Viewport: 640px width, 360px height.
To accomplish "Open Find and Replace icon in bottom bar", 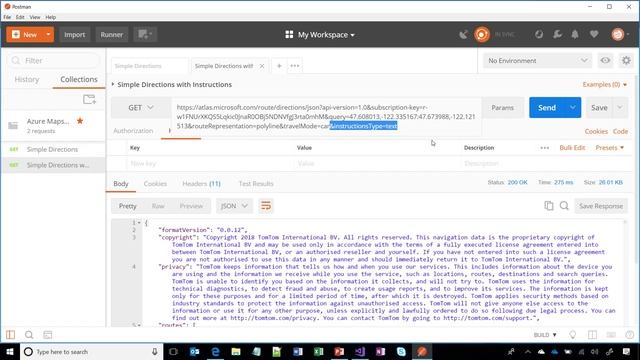I will (x=29, y=335).
